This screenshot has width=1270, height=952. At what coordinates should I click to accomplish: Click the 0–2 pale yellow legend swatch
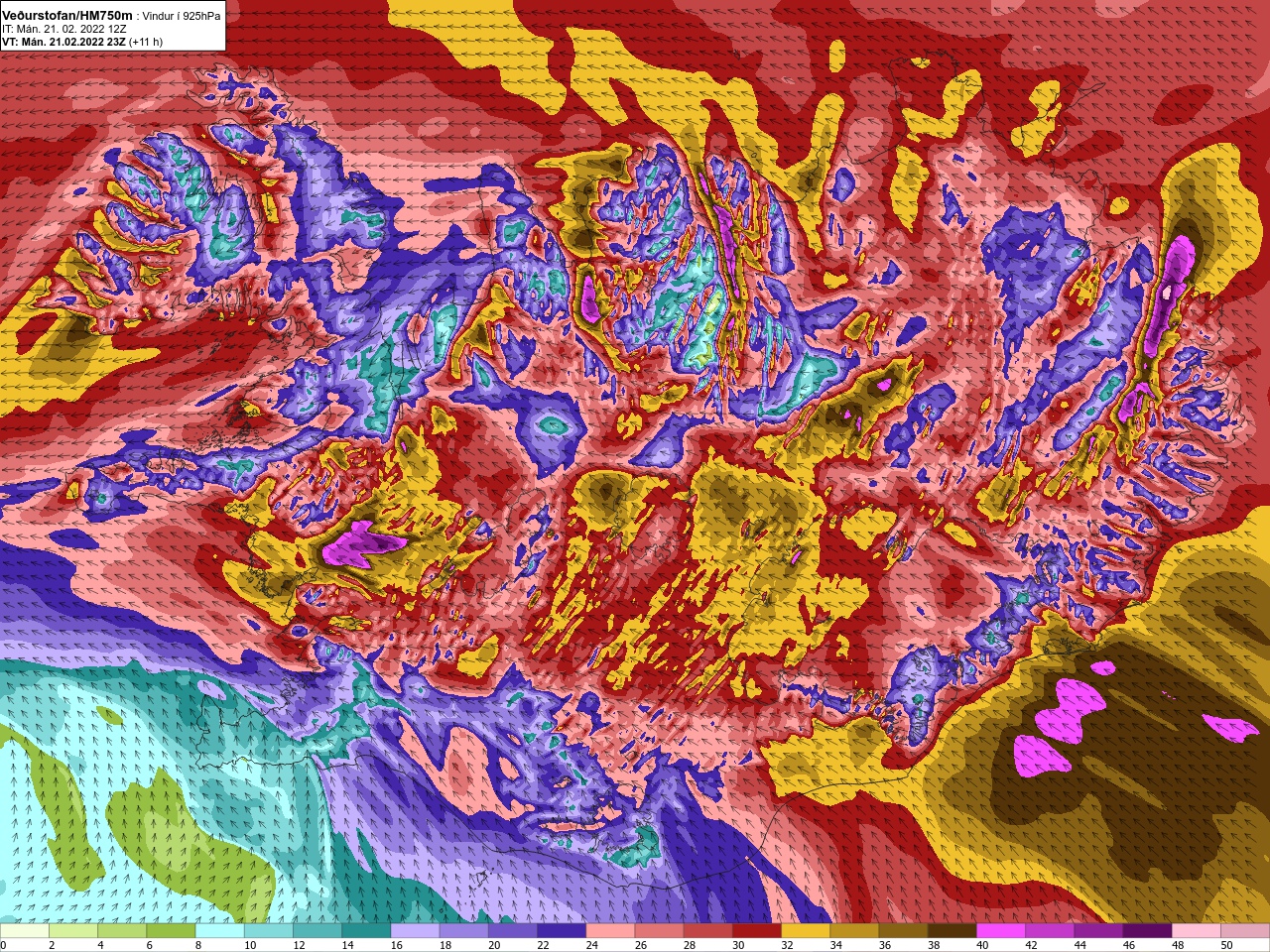click(x=25, y=931)
